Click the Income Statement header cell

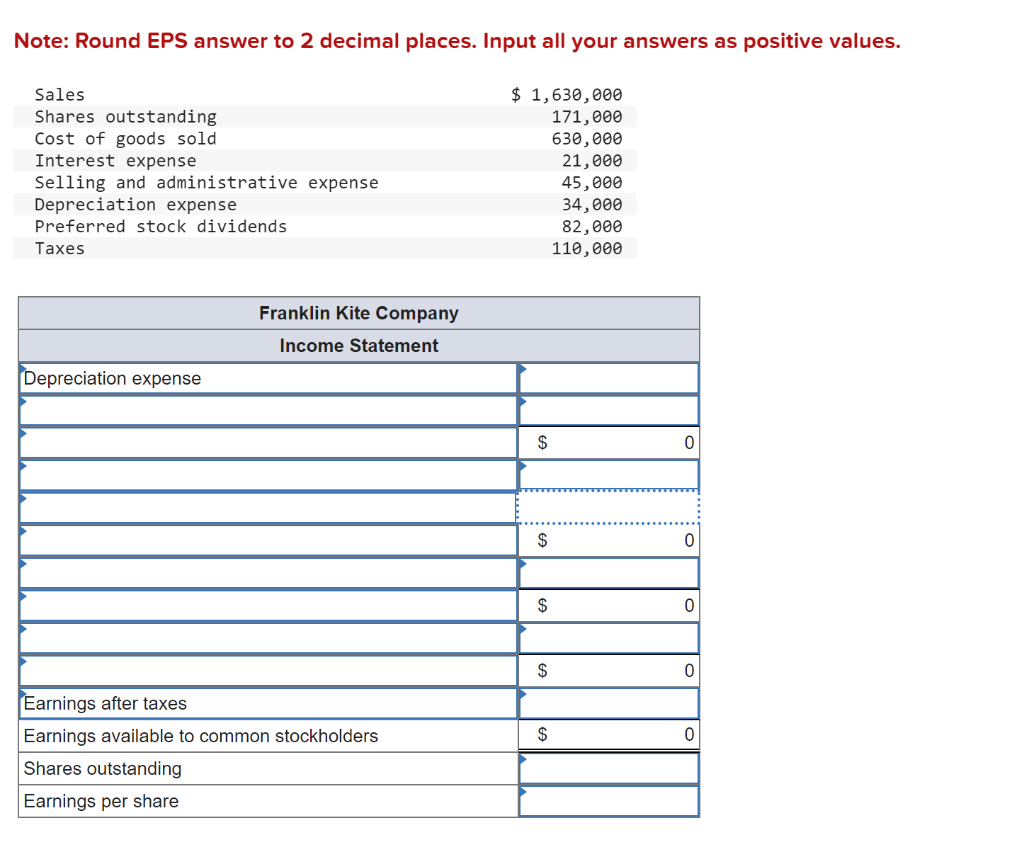[358, 345]
